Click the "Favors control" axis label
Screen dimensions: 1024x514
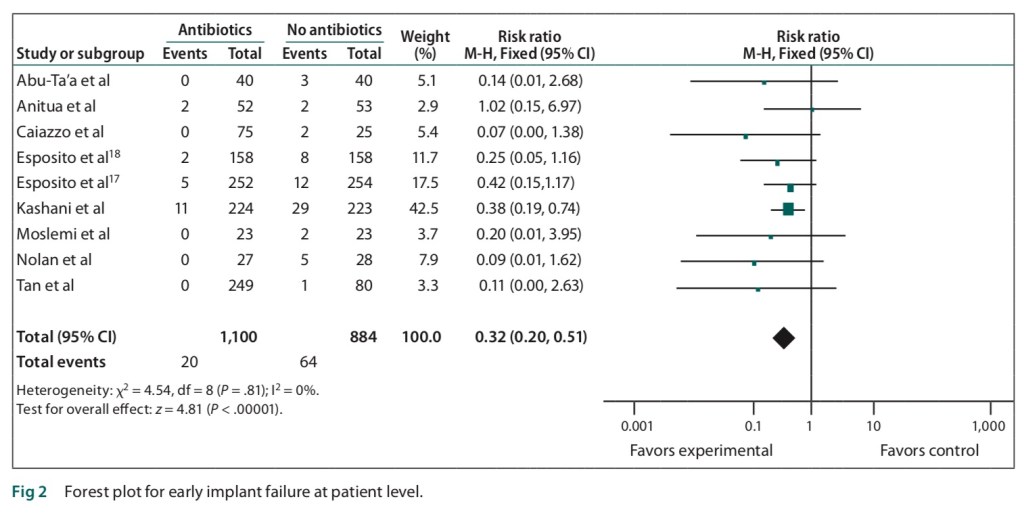click(929, 451)
